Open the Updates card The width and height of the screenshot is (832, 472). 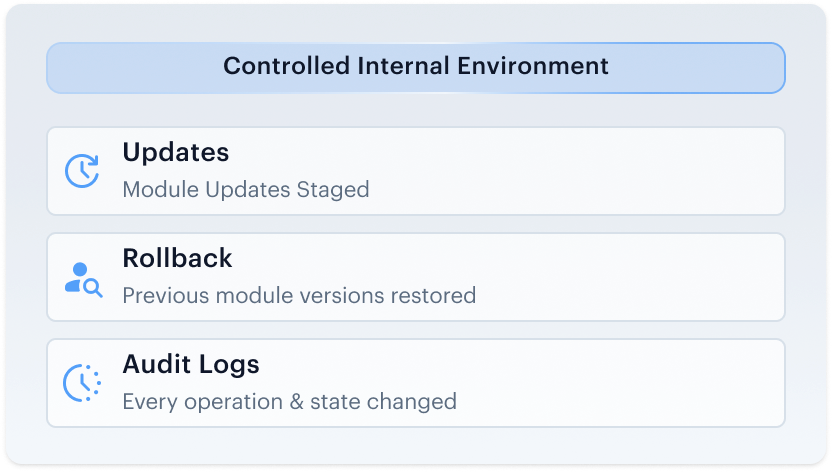pos(416,171)
